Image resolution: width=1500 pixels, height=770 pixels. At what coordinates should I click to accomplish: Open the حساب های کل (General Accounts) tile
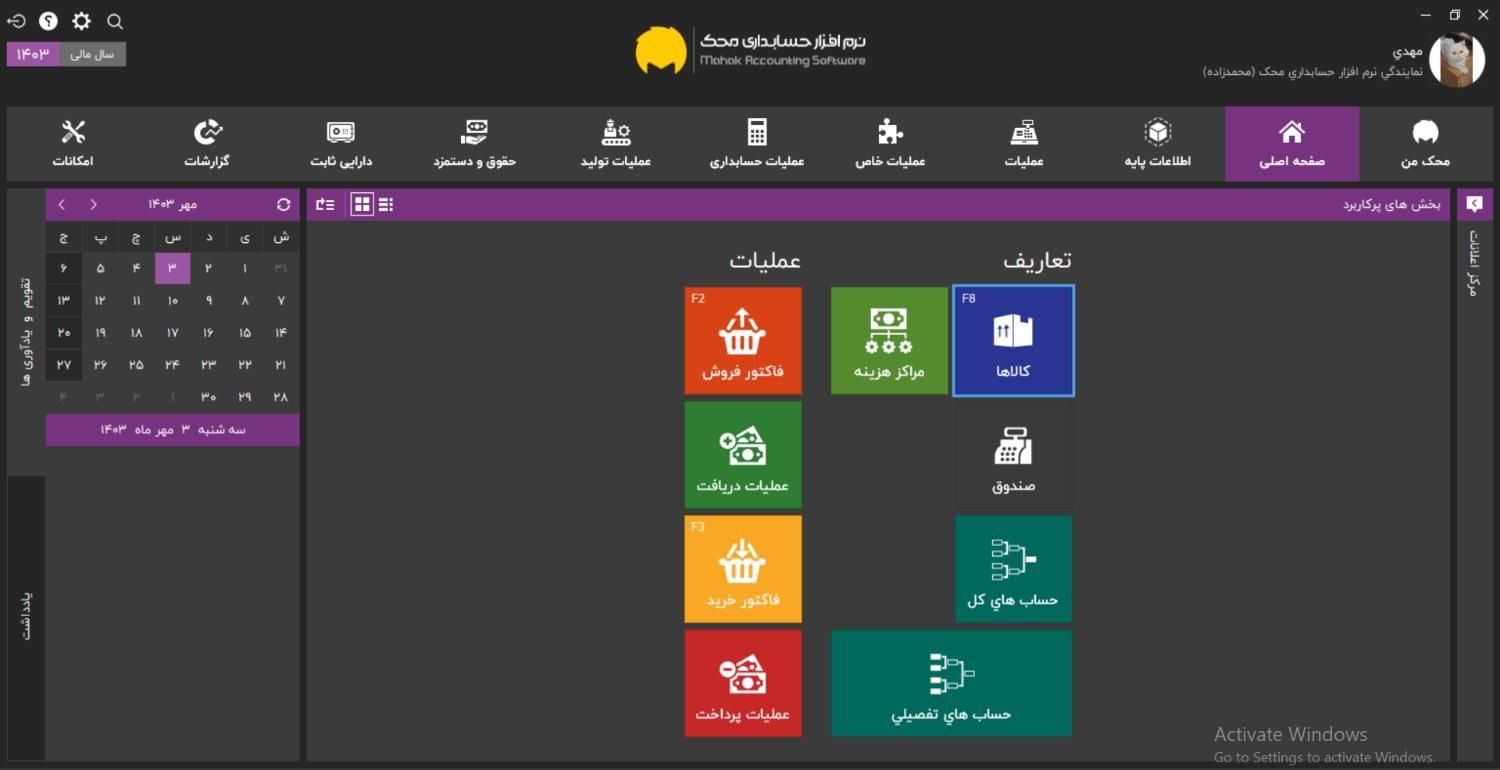click(x=1013, y=569)
